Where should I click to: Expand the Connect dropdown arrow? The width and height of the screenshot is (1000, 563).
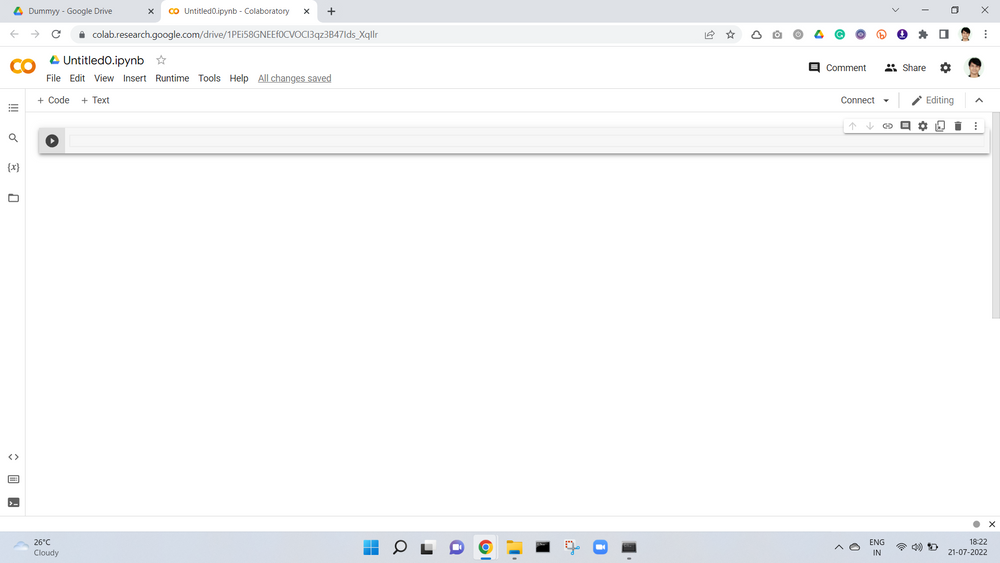coord(886,100)
